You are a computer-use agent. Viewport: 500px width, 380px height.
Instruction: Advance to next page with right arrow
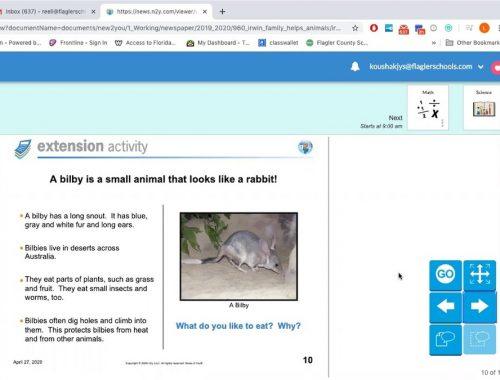(479, 307)
